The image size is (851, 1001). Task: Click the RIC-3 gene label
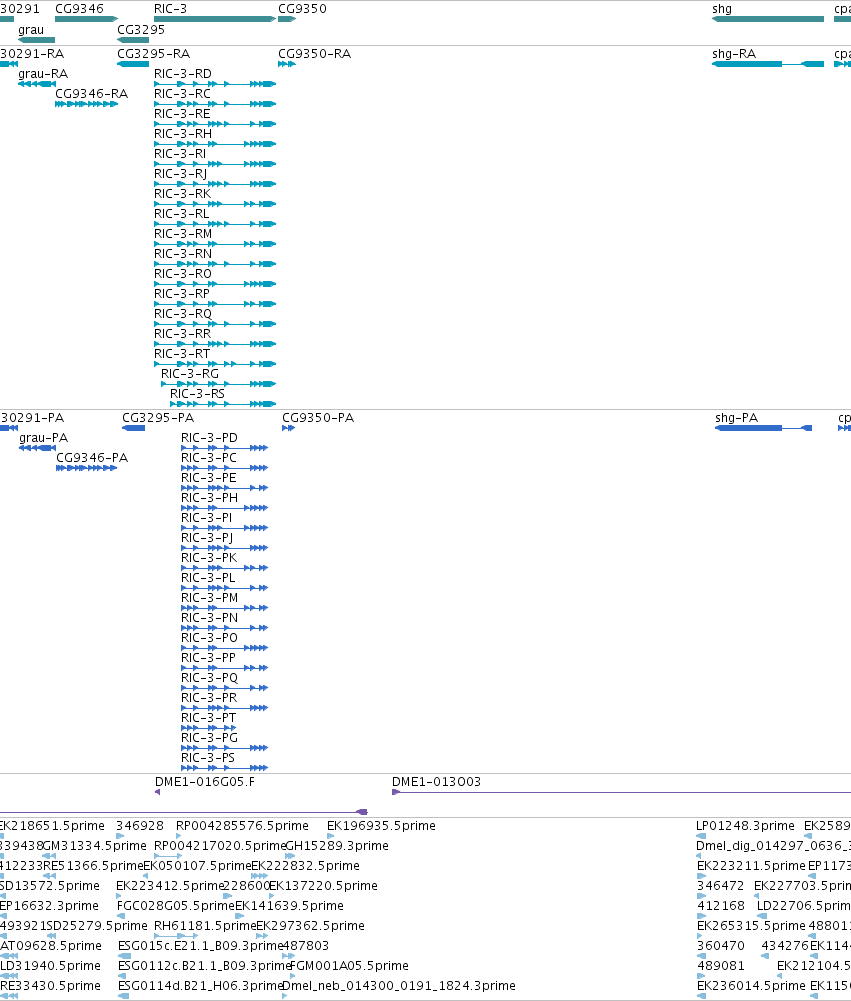click(170, 9)
